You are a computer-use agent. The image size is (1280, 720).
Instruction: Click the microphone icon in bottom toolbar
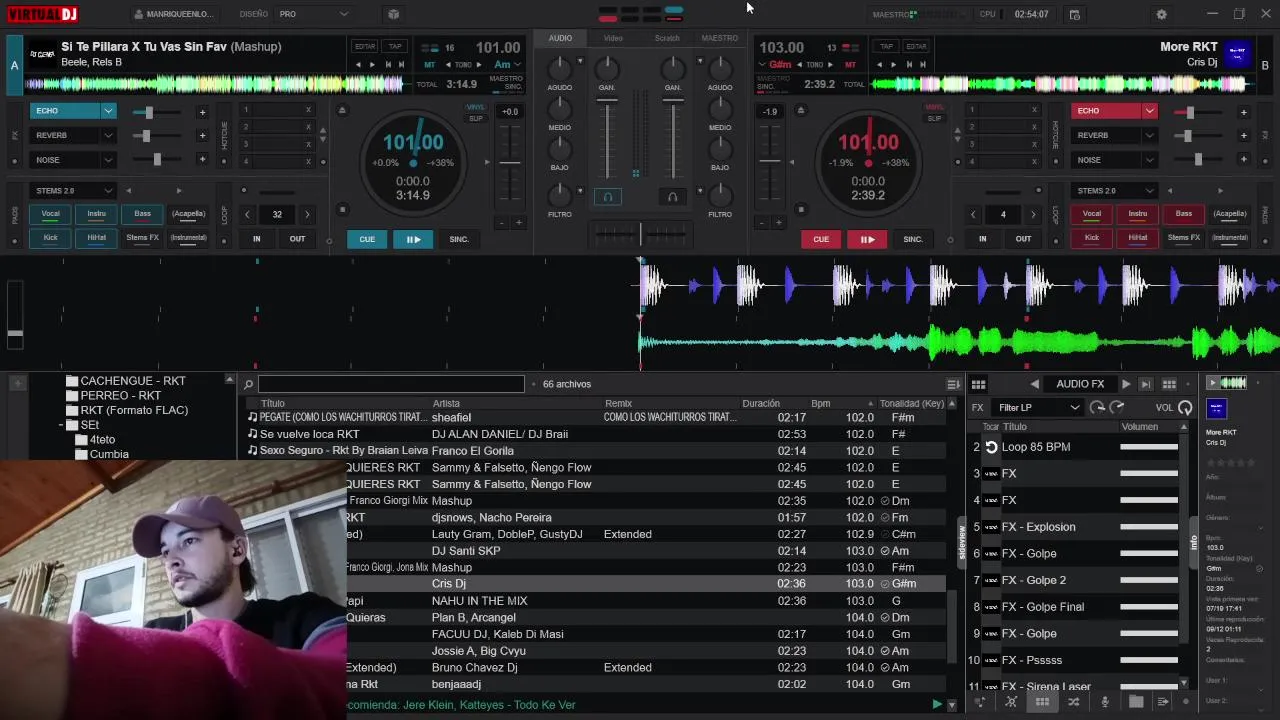click(1105, 702)
